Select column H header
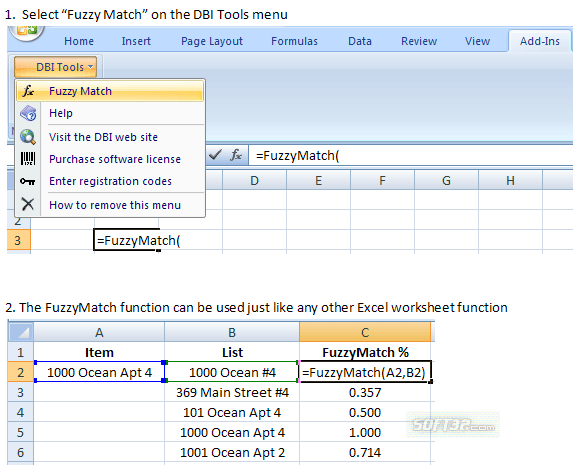Image resolution: width=577 pixels, height=471 pixels. (510, 180)
